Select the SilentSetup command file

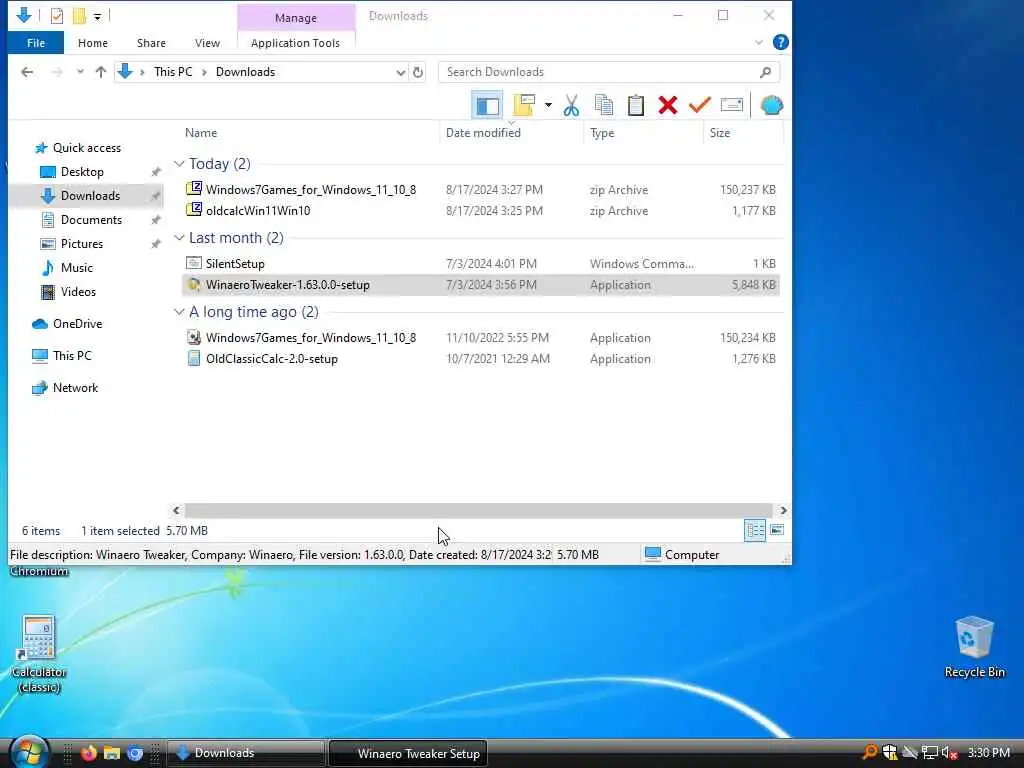pos(481,264)
